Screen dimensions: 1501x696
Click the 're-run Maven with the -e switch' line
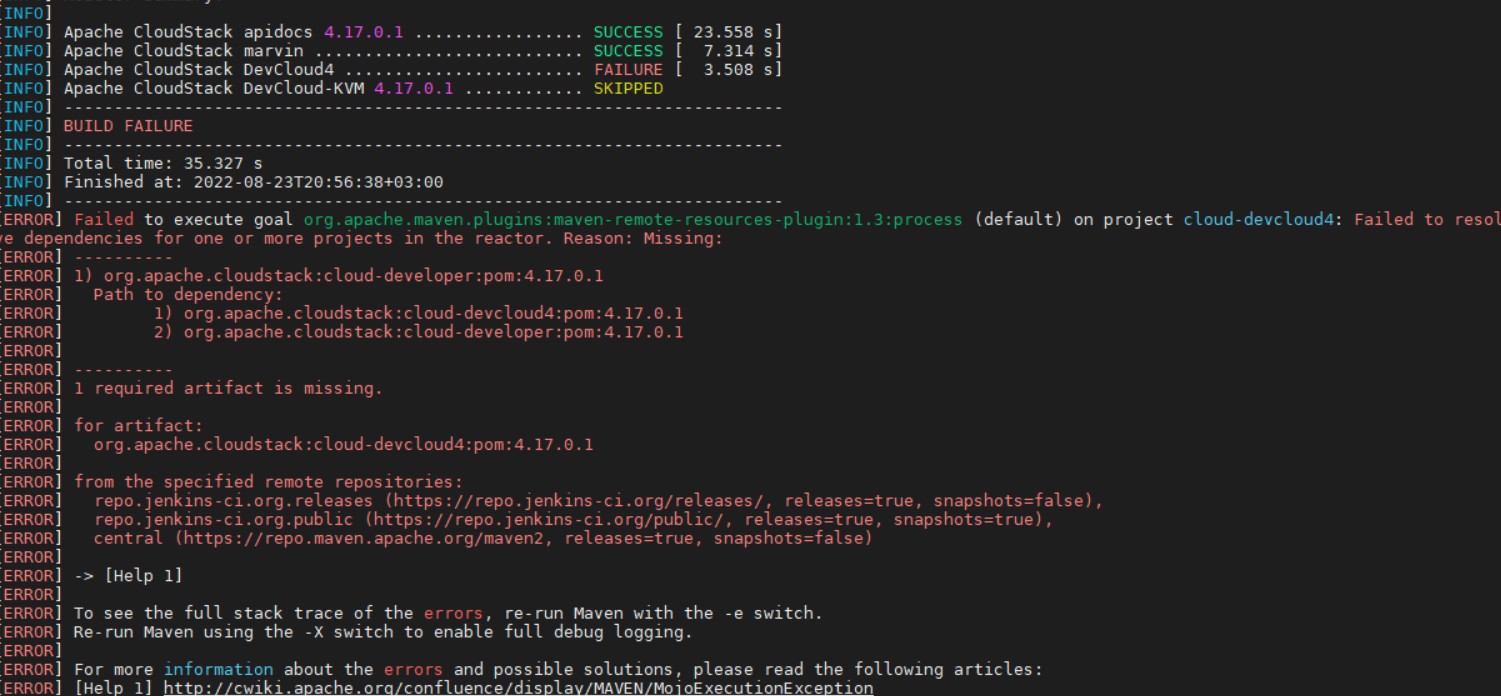click(x=448, y=613)
